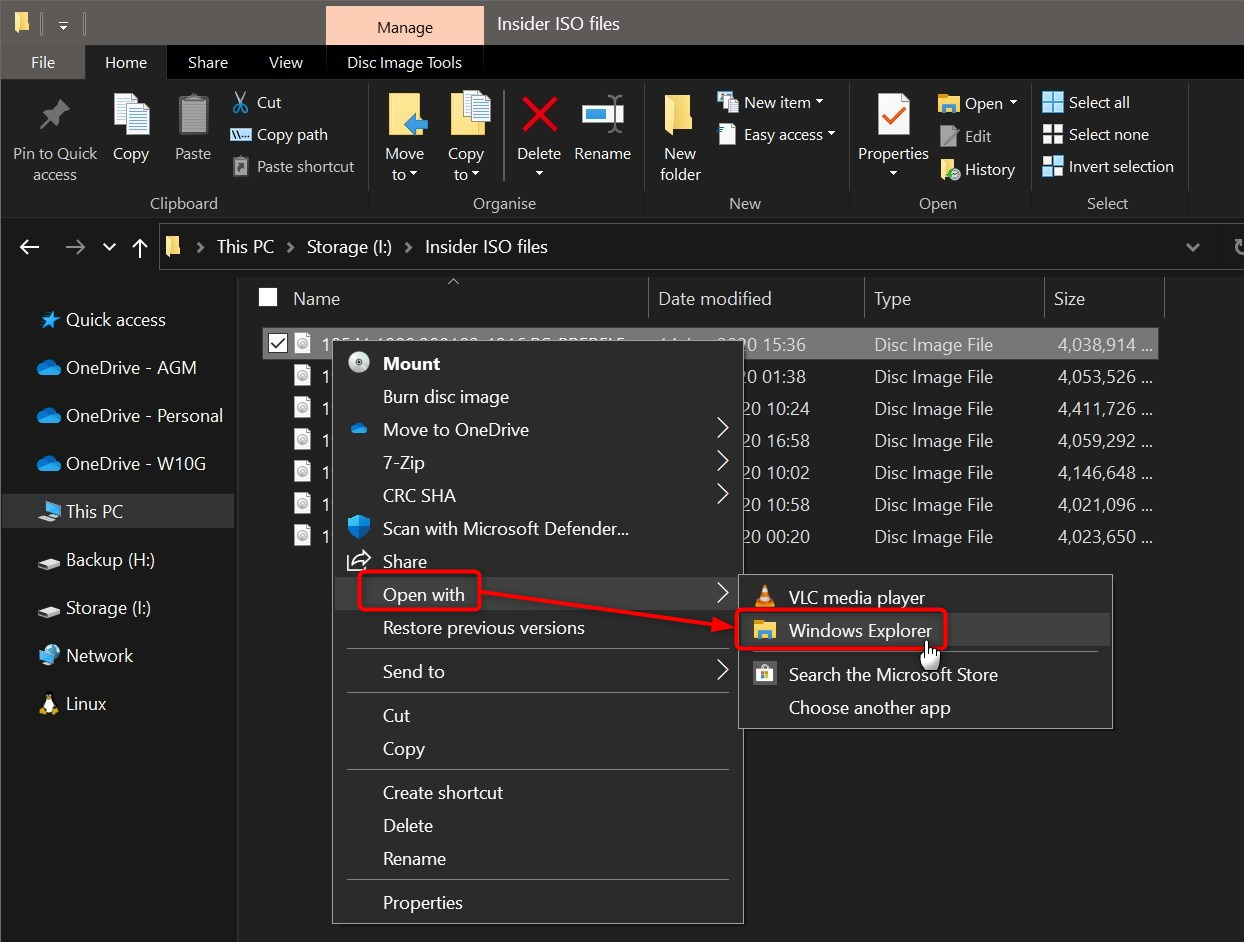Screen dimensions: 1244x942
Task: Click the Rename ribbon icon
Action: tap(603, 116)
